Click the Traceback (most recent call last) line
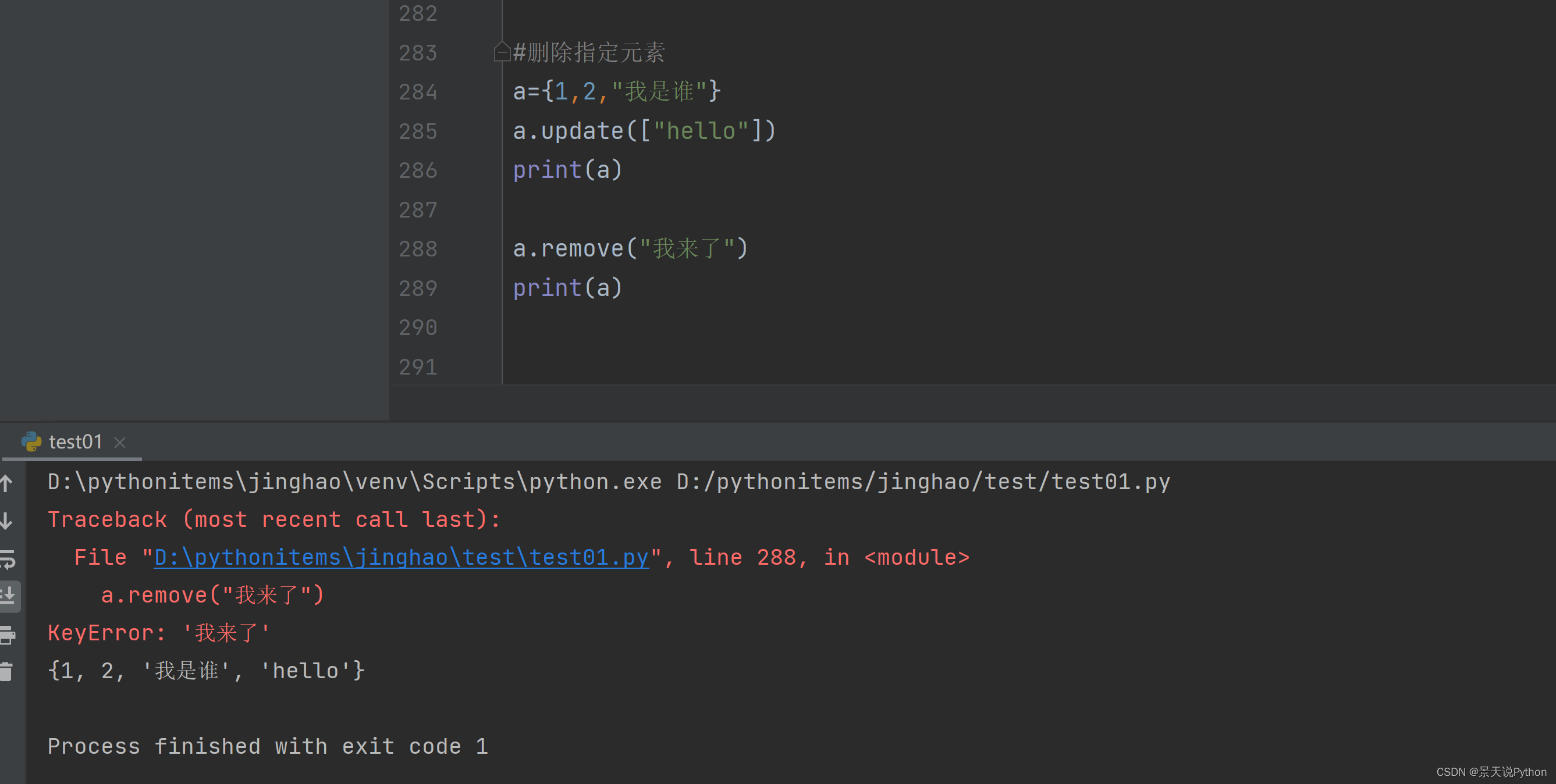This screenshot has height=784, width=1556. [274, 519]
